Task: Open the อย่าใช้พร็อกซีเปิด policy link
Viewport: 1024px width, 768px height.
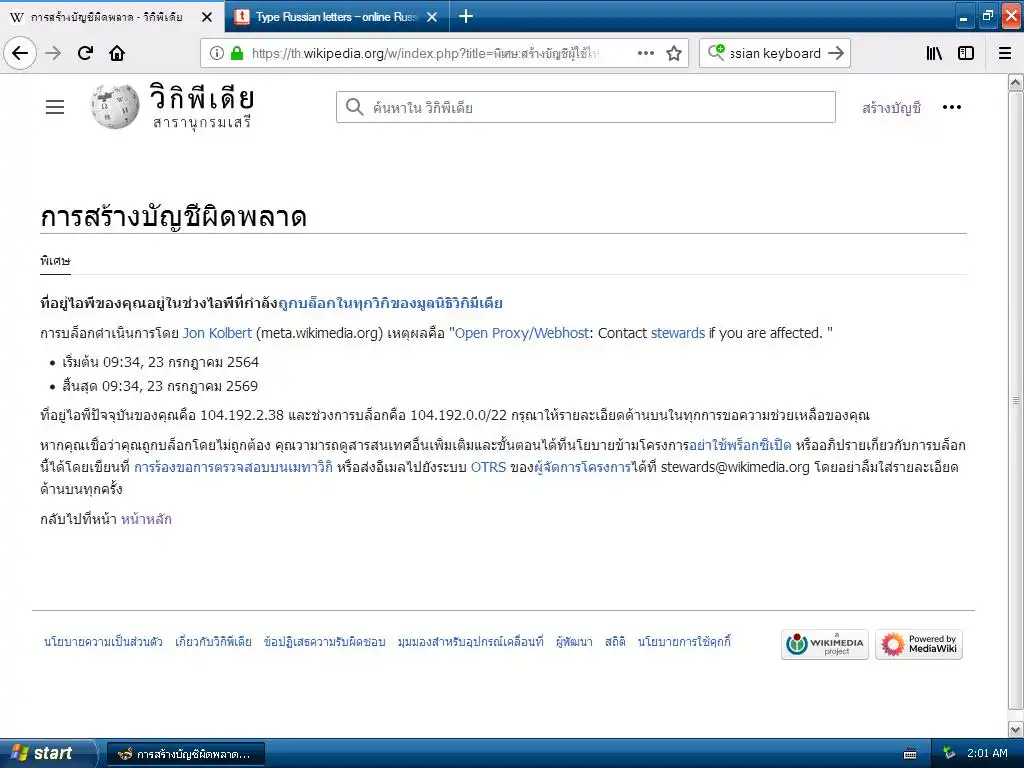Action: point(740,445)
